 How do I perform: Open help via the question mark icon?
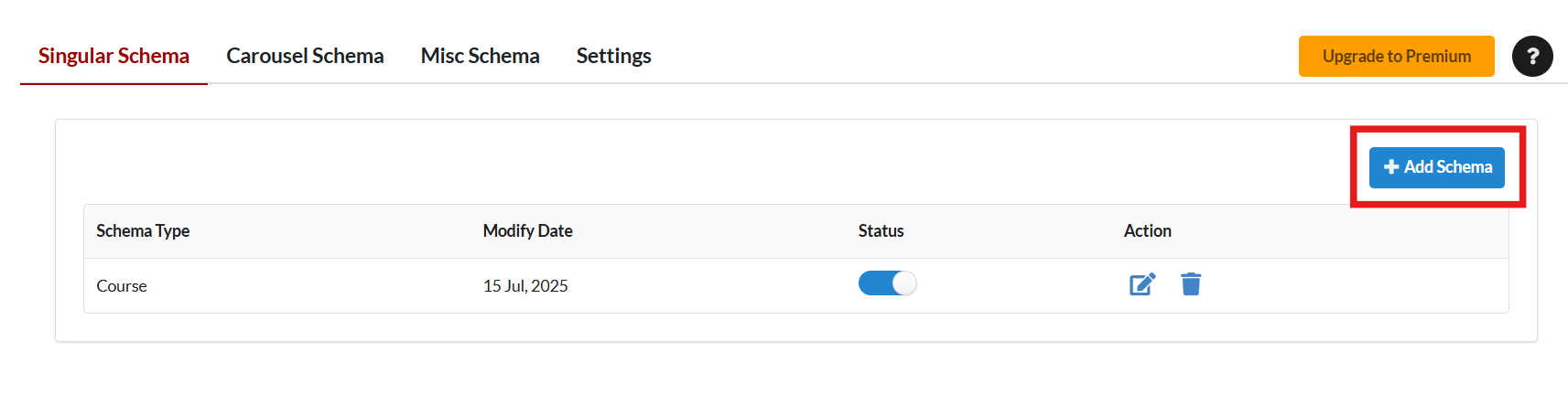click(x=1532, y=56)
